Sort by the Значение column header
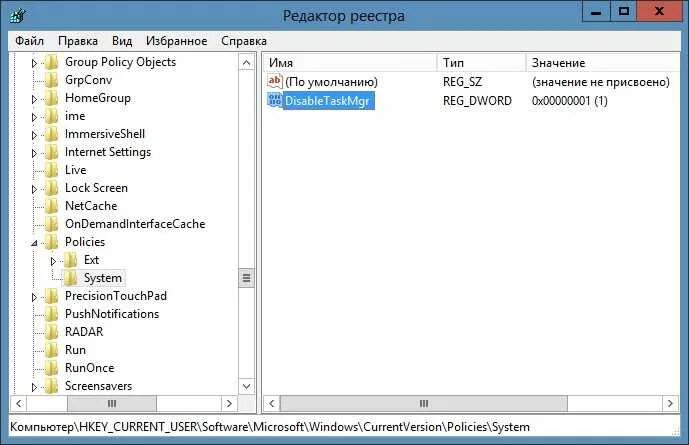Viewport: 689px width, 445px height. (603, 63)
